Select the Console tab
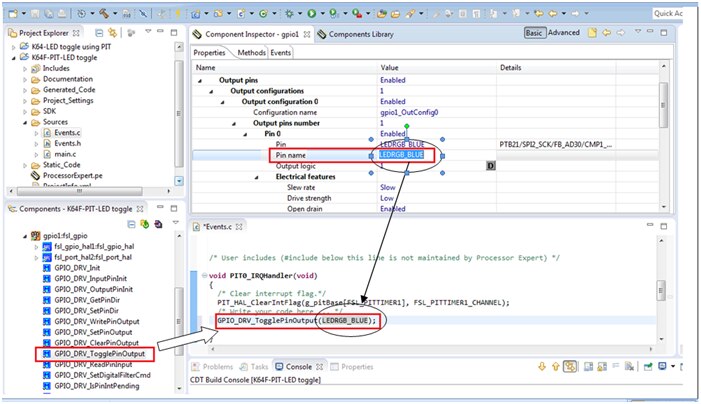The height and width of the screenshot is (404, 701). (x=299, y=367)
